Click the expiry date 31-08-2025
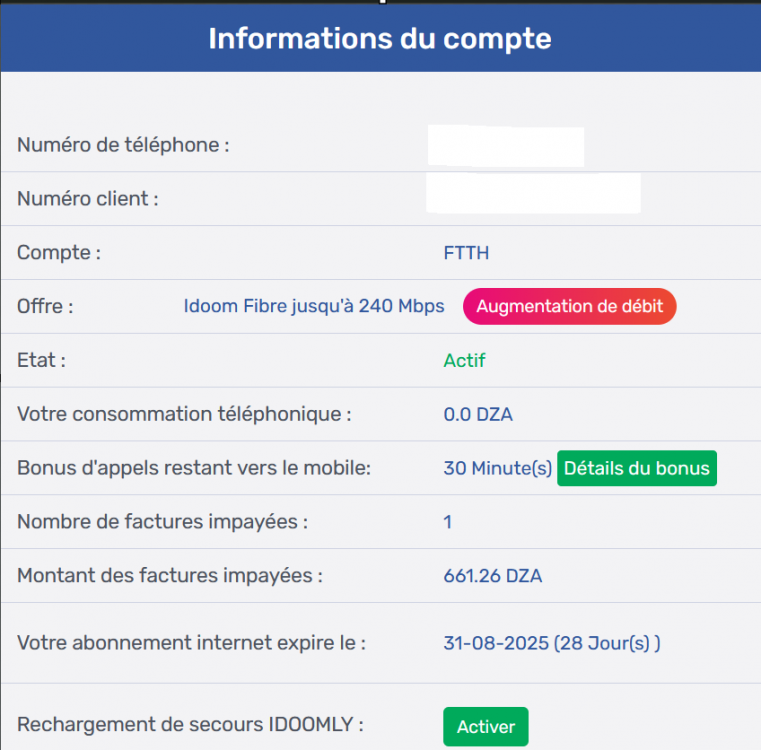Screen dimensions: 761x750 coord(496,643)
